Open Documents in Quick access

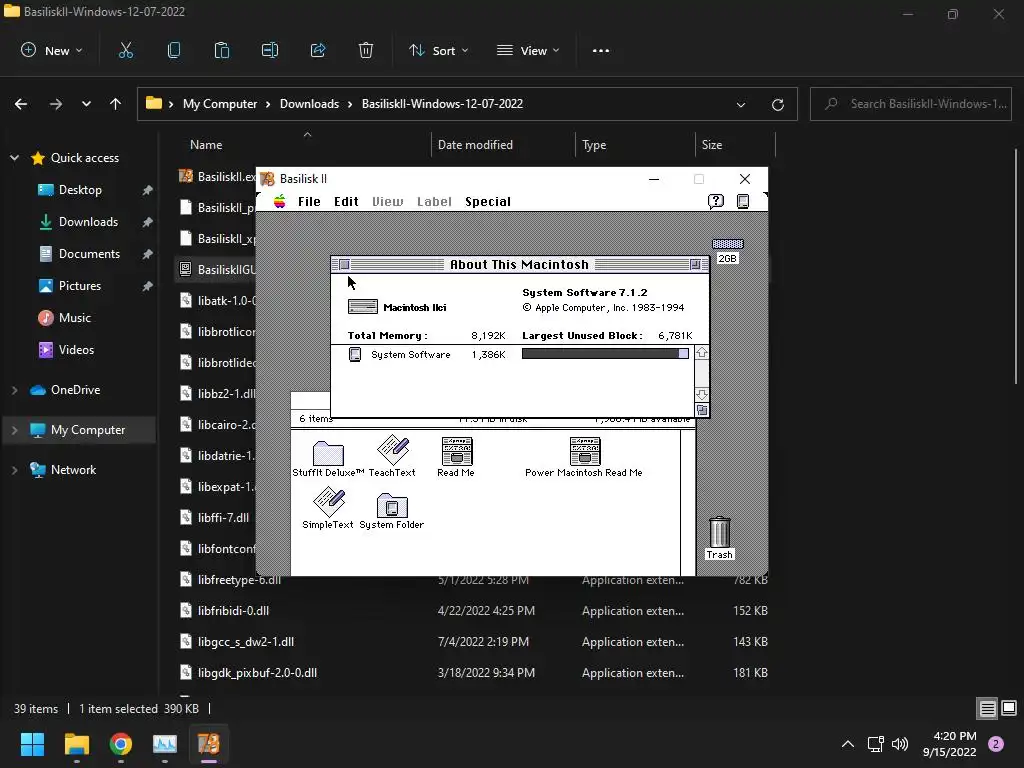click(89, 254)
